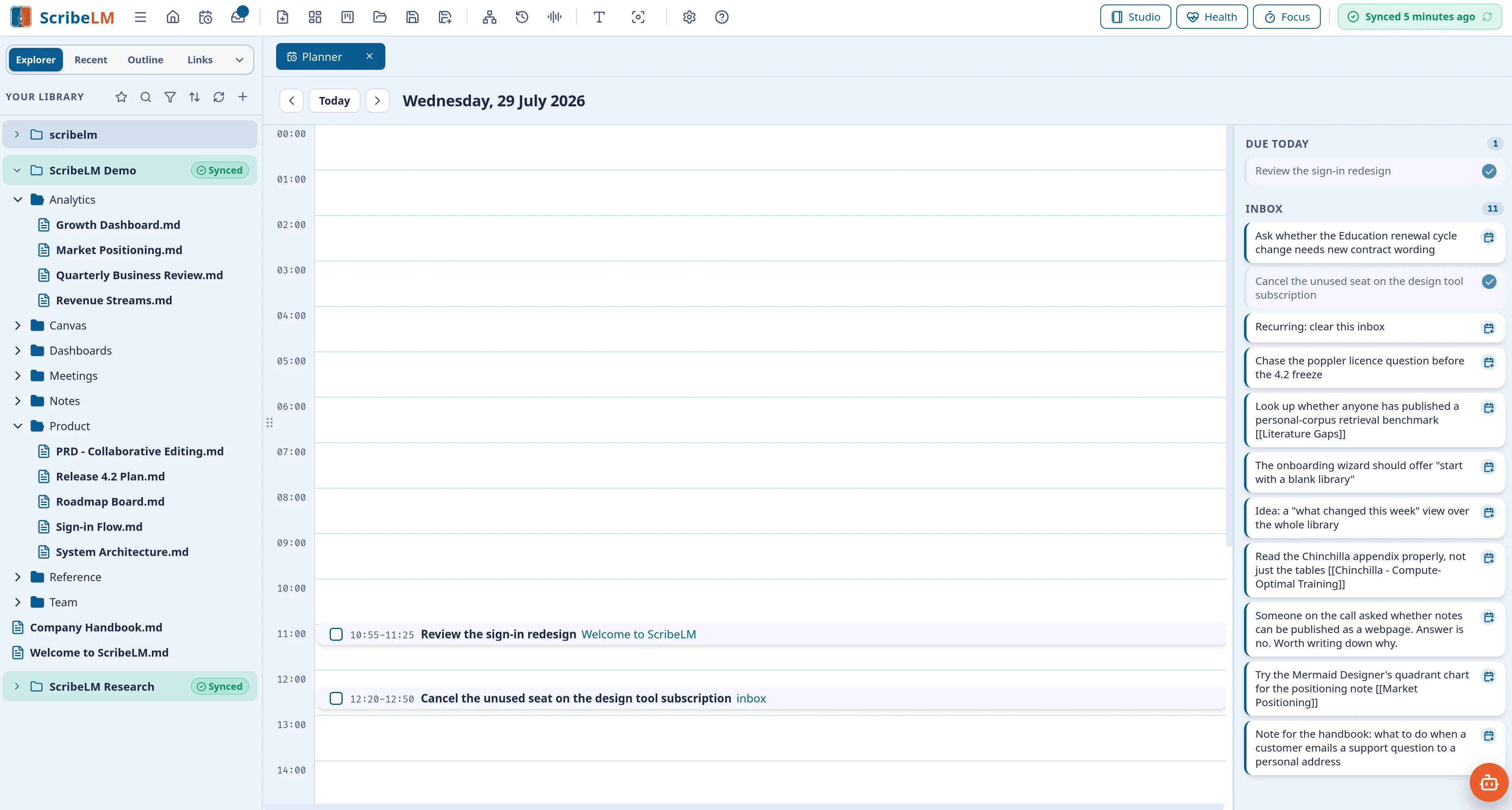Expand the scribelm library
This screenshot has width=1512, height=810.
click(x=17, y=134)
